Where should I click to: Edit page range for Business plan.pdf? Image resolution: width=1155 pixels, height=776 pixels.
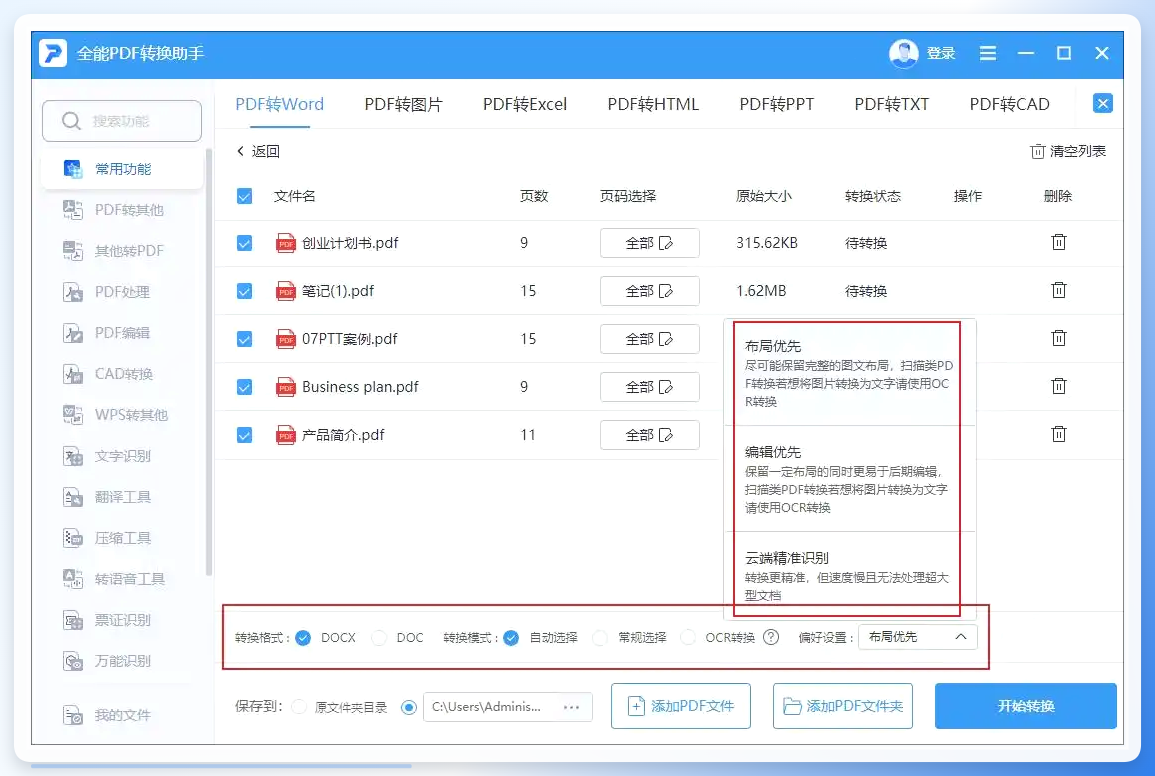pos(650,387)
